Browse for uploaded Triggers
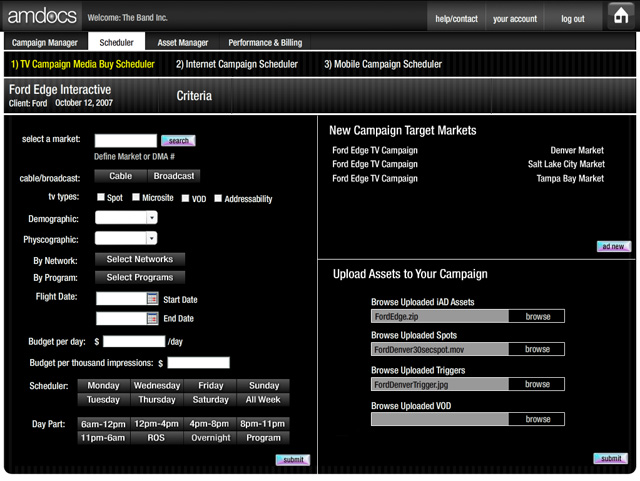The image size is (640, 481). tap(537, 384)
